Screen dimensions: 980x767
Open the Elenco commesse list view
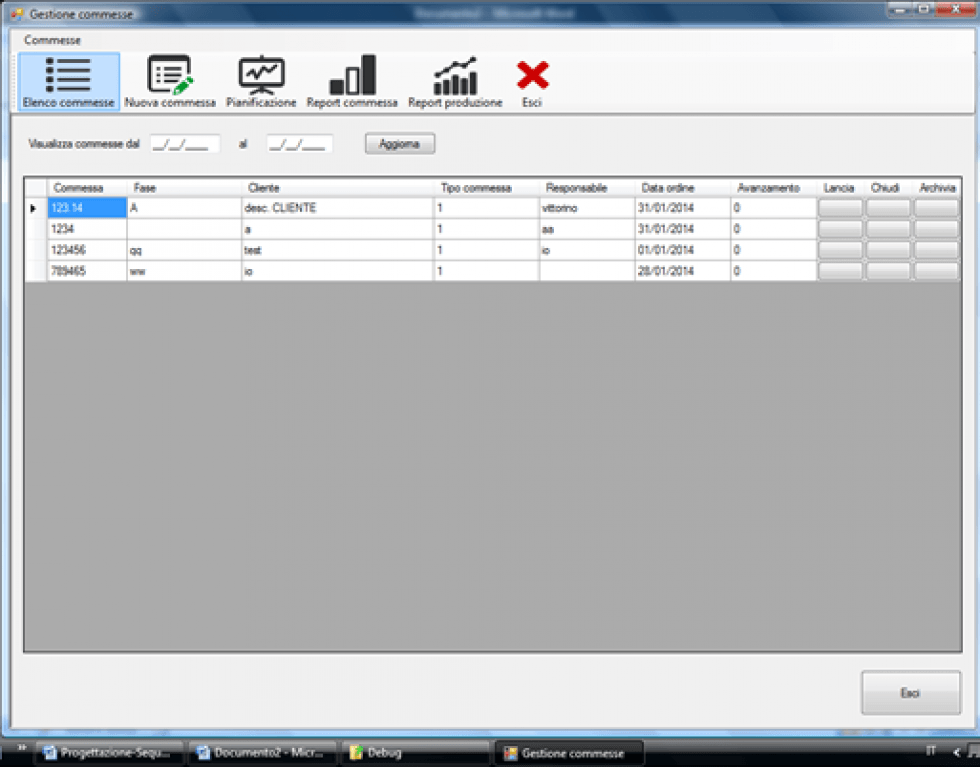point(69,81)
